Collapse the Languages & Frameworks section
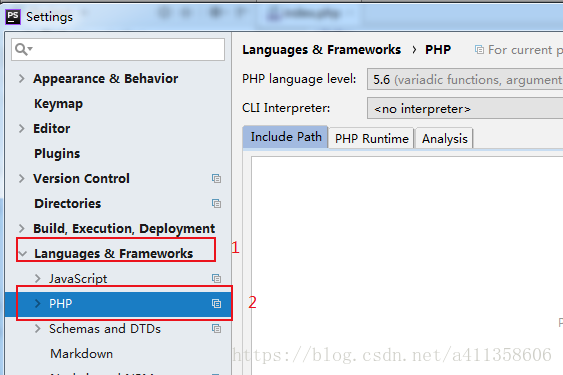 click(23, 254)
